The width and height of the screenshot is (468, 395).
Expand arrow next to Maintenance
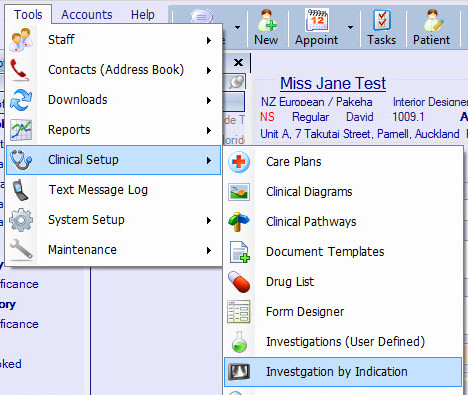pyautogui.click(x=209, y=250)
